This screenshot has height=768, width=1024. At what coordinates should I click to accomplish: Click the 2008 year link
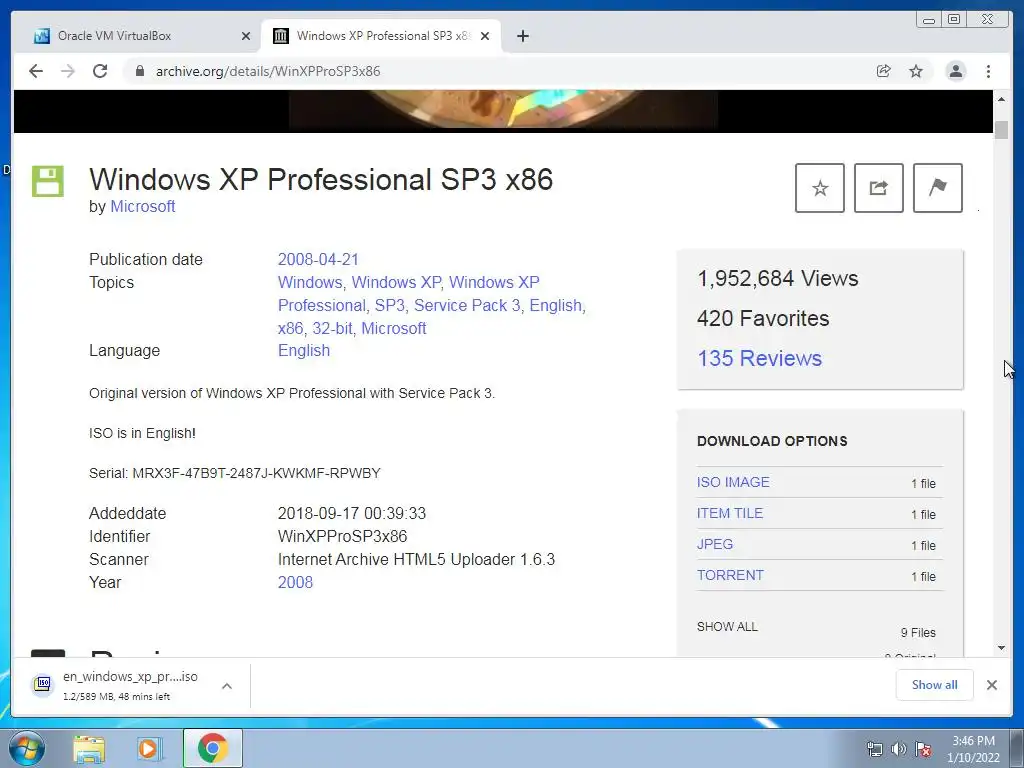click(x=295, y=582)
